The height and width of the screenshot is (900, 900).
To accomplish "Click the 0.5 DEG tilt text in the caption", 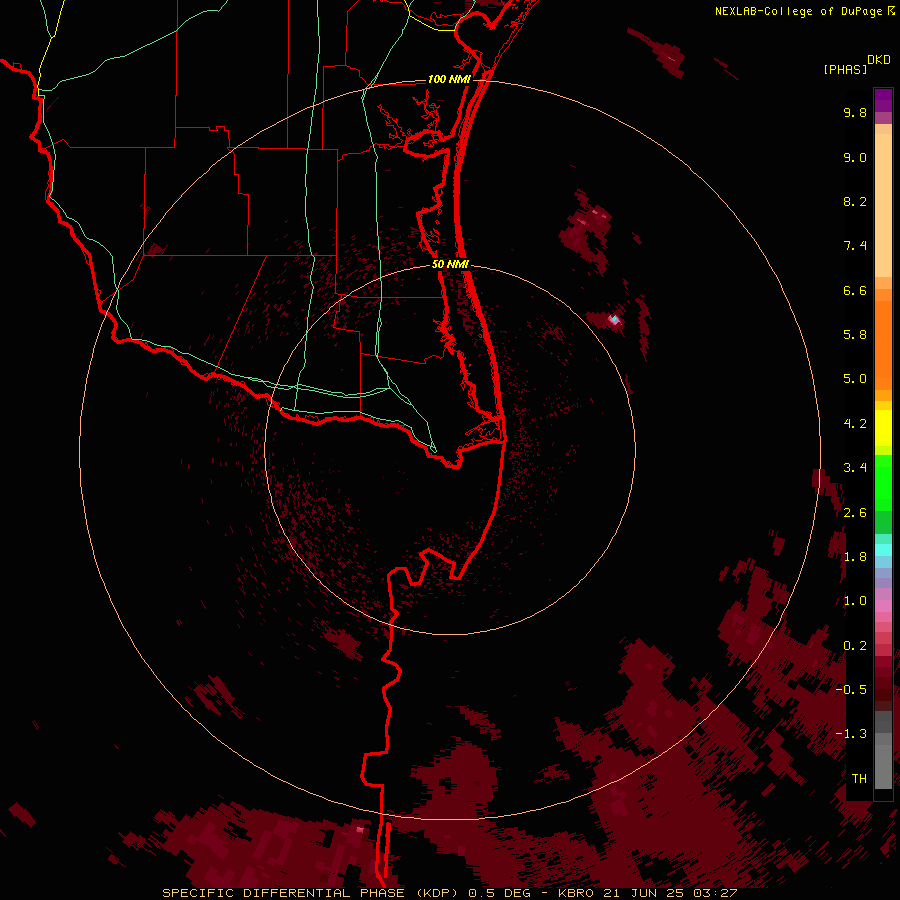I will 499,893.
